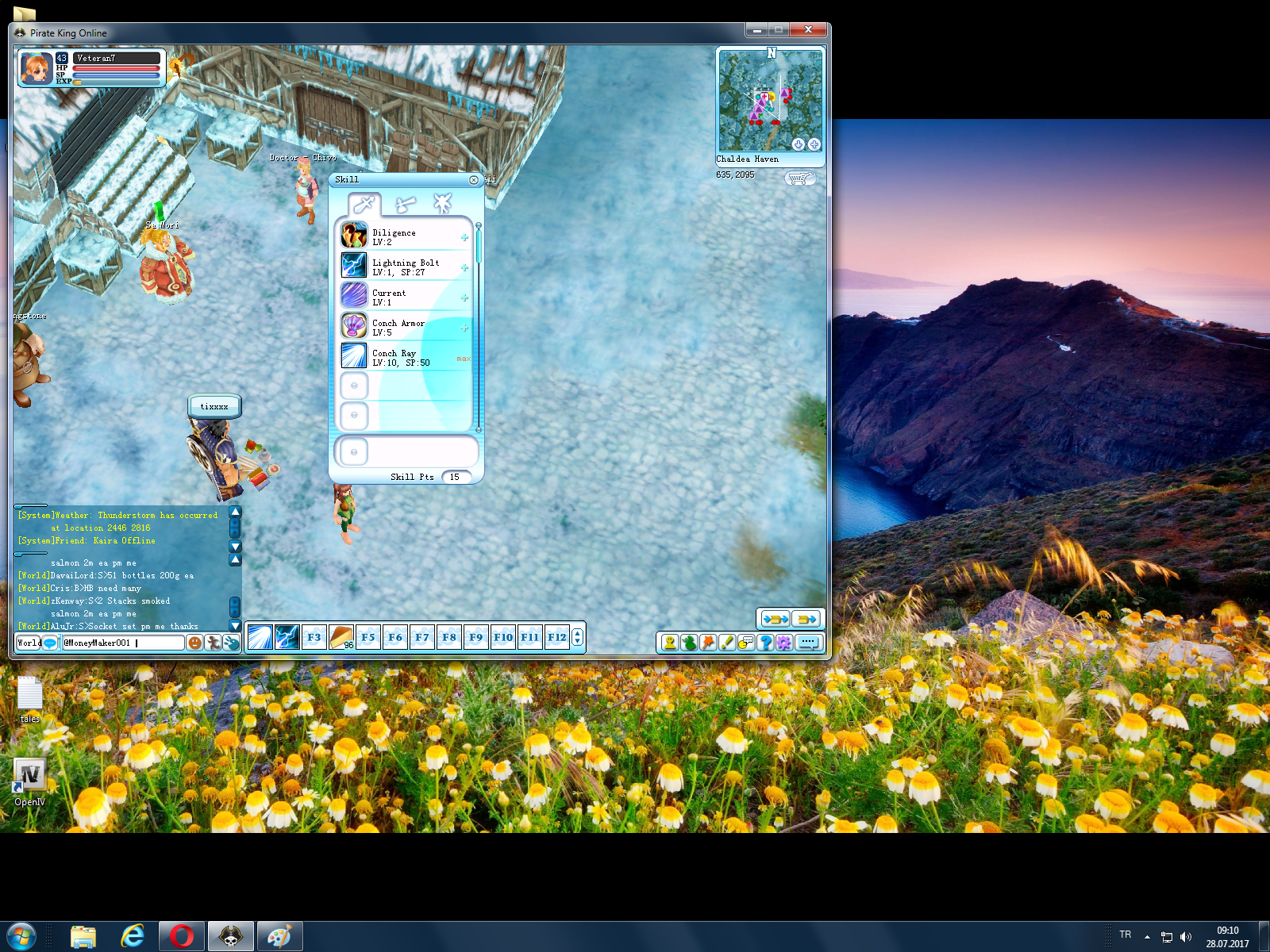Viewport: 1270px width, 952px height.
Task: Use the cake item with count 96
Action: (x=341, y=637)
